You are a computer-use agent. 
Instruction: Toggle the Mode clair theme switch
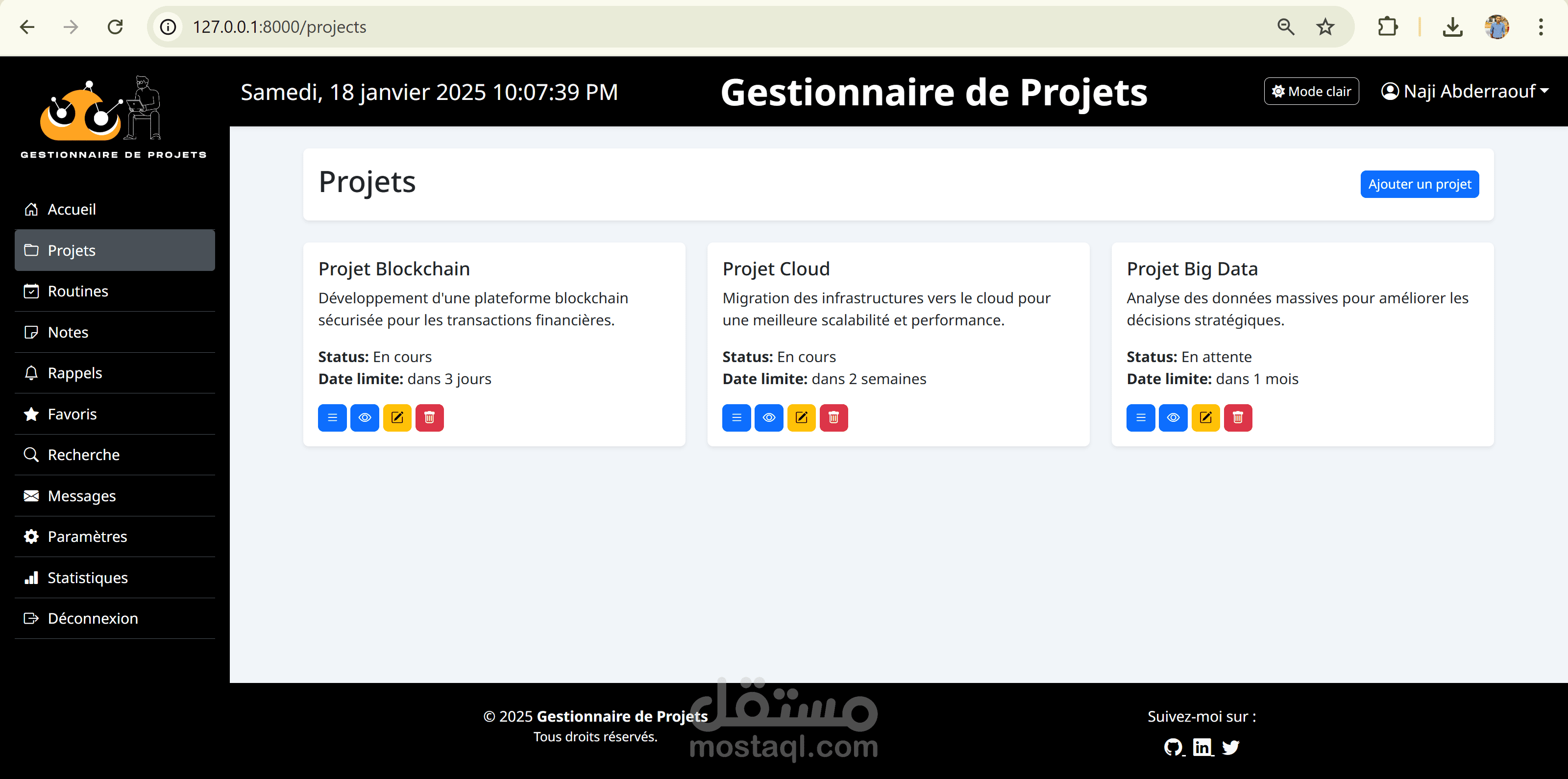click(1311, 91)
